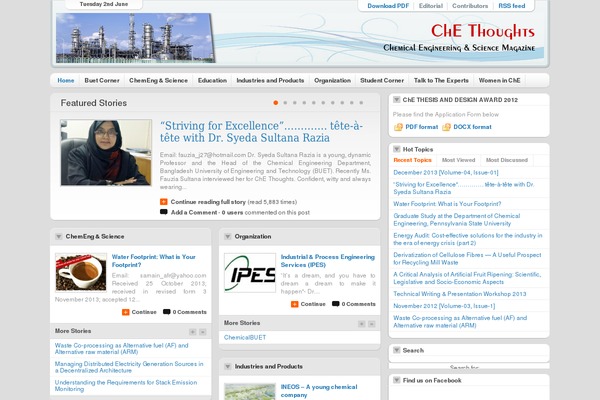Viewport: 600px width, 400px height.
Task: Switch to Most Discussed tab
Action: click(x=507, y=160)
